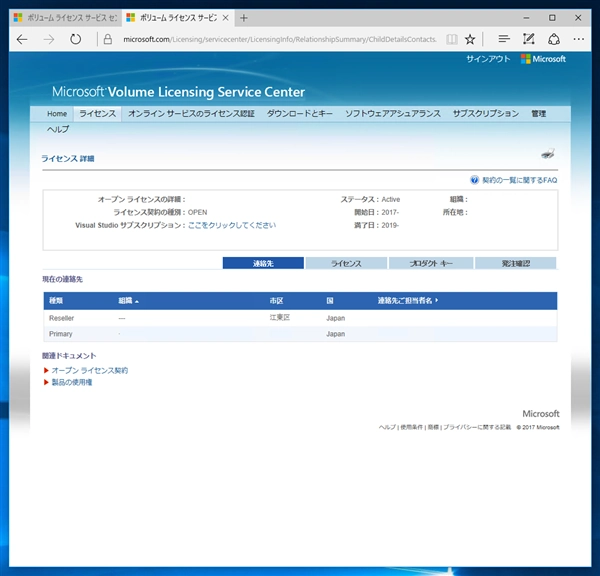
Task: Sort by 国 column header
Action: coord(330,301)
